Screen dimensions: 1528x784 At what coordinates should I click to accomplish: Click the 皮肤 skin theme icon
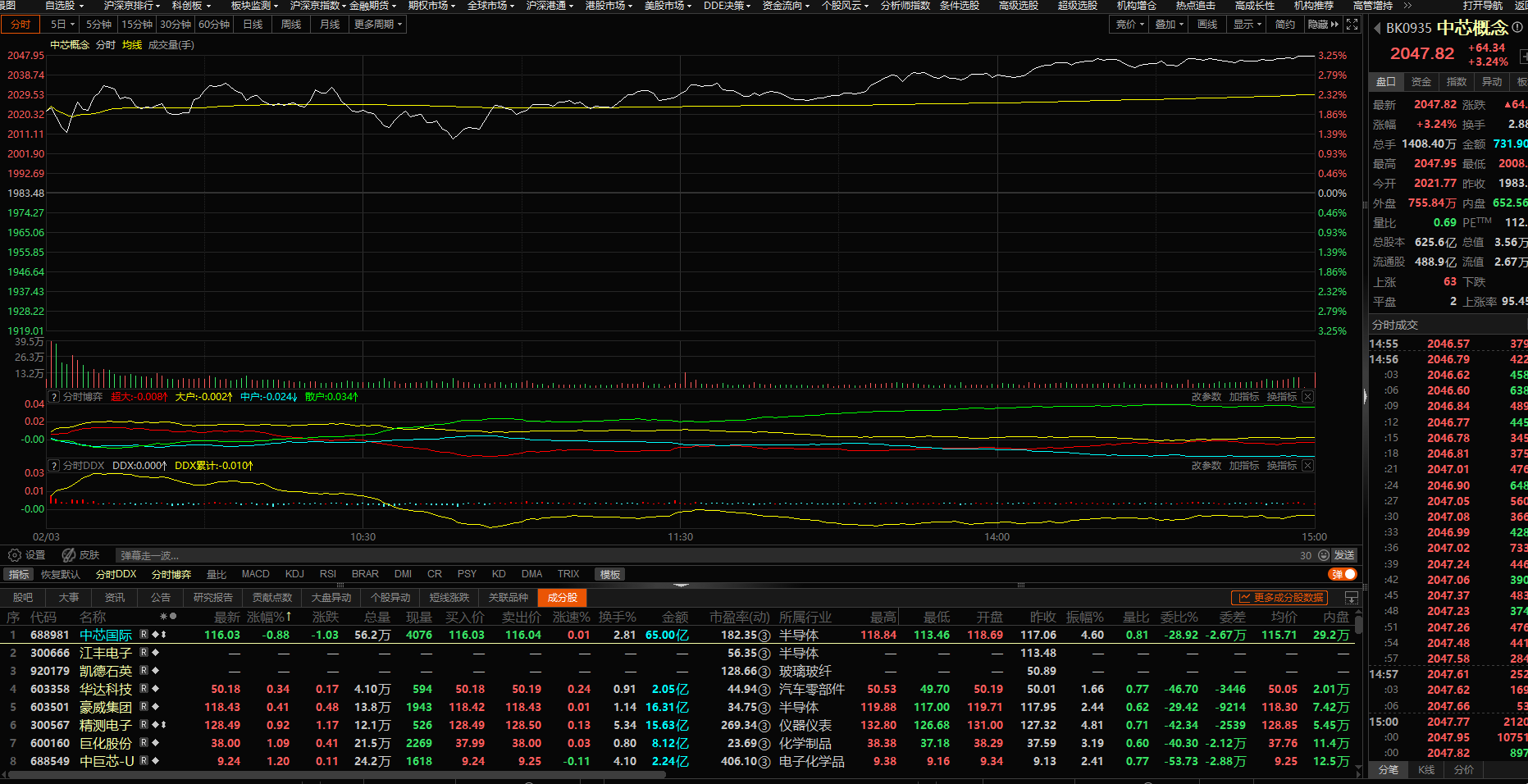(x=70, y=555)
